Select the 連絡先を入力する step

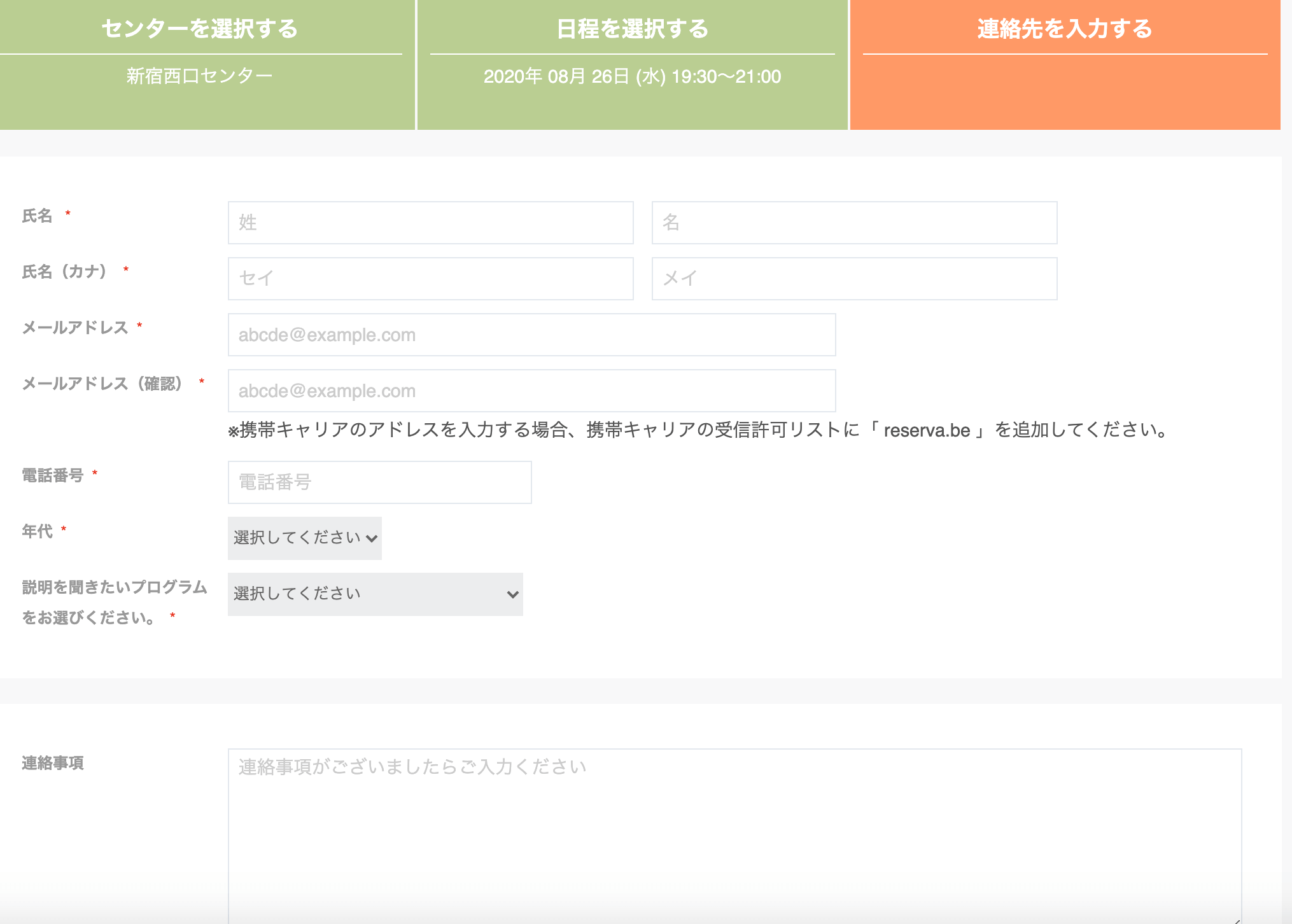pyautogui.click(x=1065, y=29)
